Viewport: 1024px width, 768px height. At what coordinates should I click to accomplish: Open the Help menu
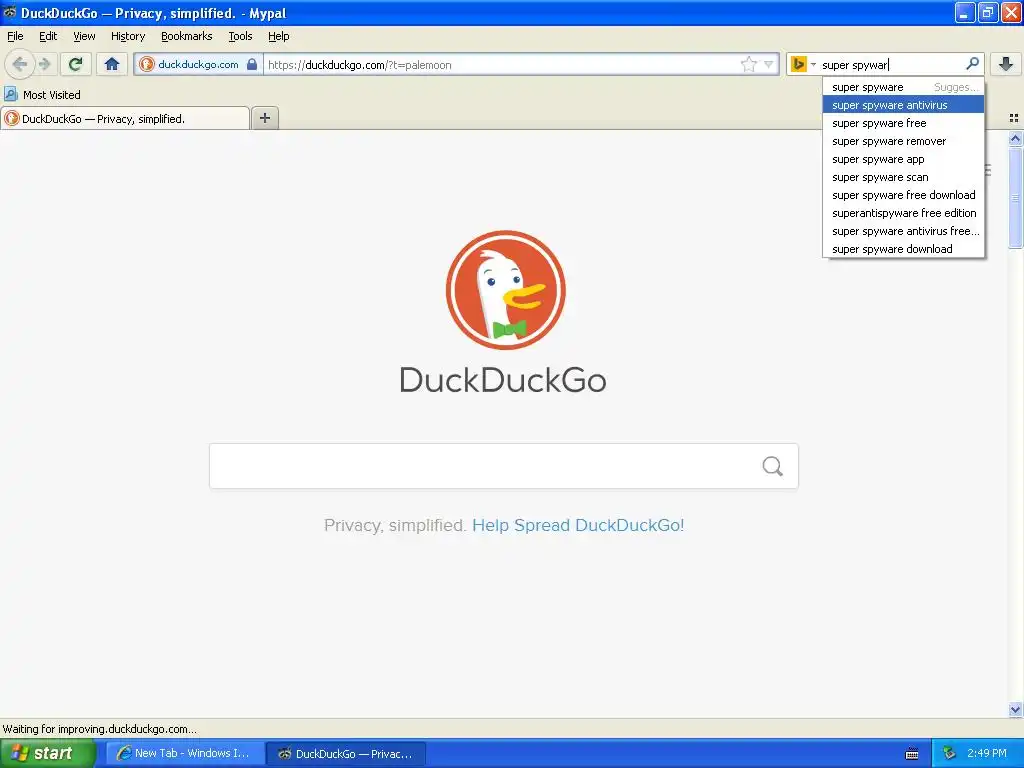(278, 36)
